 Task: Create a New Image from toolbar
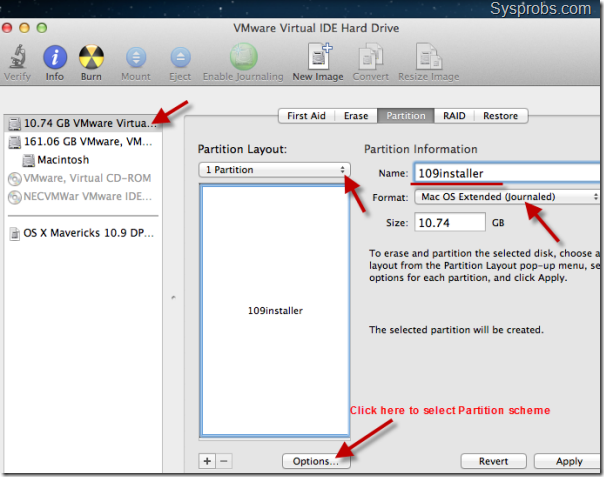point(320,56)
